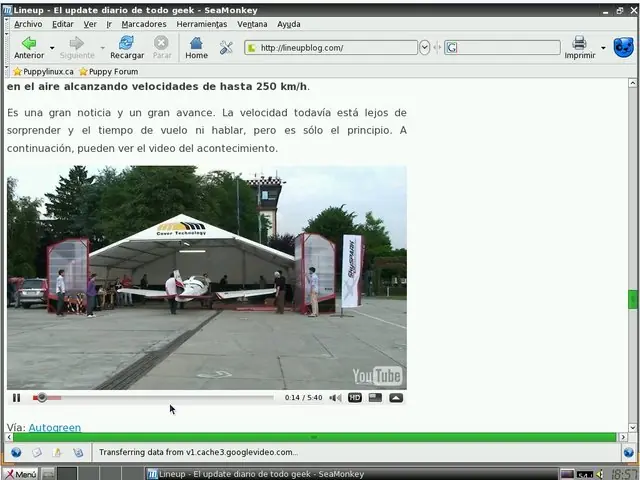The image size is (640, 480).
Task: Open the Anterior history dropdown arrow
Action: click(x=52, y=48)
